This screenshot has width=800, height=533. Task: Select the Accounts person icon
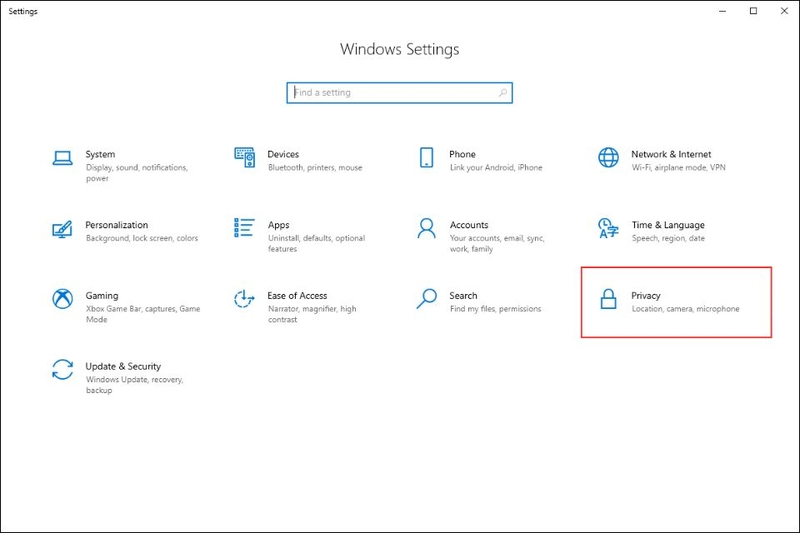[427, 228]
